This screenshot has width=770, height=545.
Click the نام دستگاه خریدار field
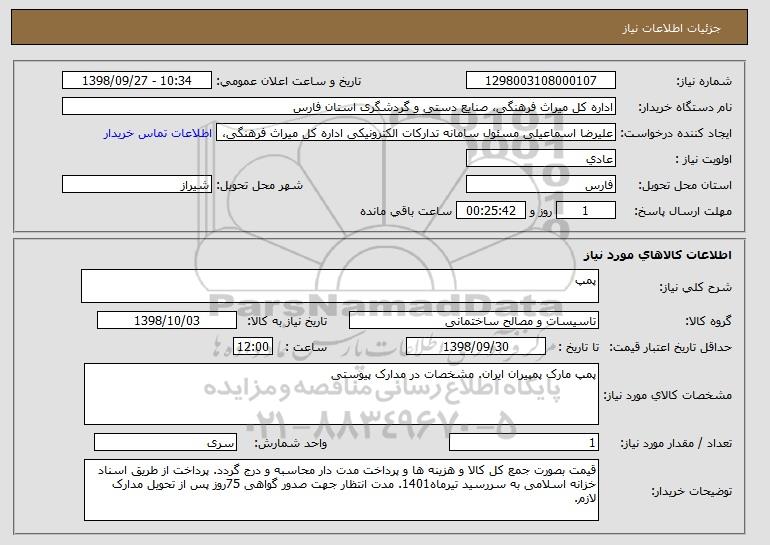point(339,107)
